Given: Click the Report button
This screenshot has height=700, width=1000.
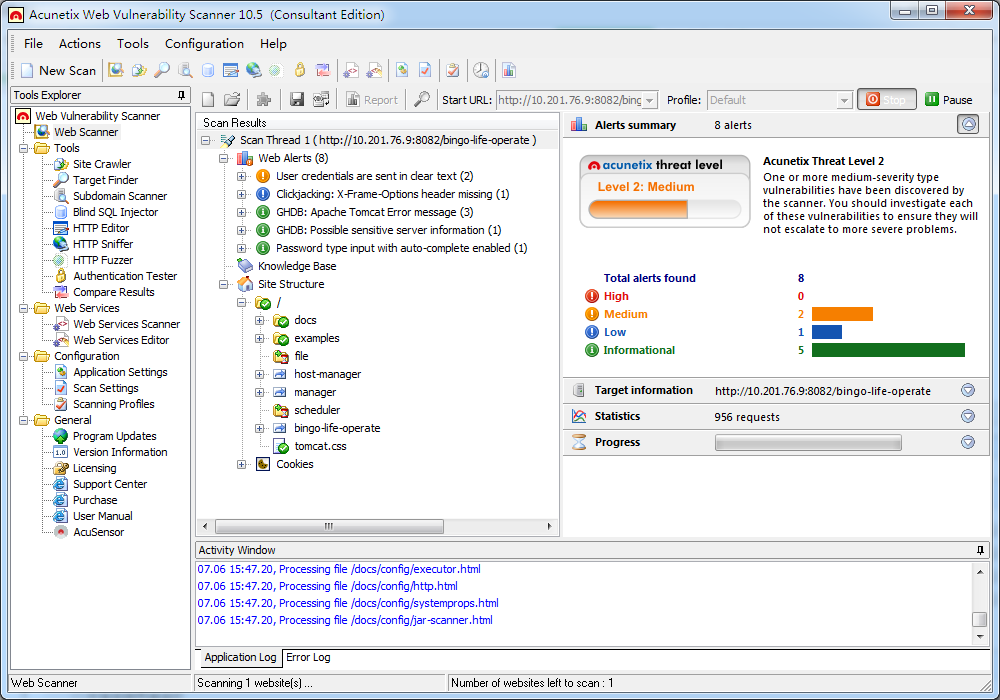Looking at the screenshot, I should pos(372,99).
